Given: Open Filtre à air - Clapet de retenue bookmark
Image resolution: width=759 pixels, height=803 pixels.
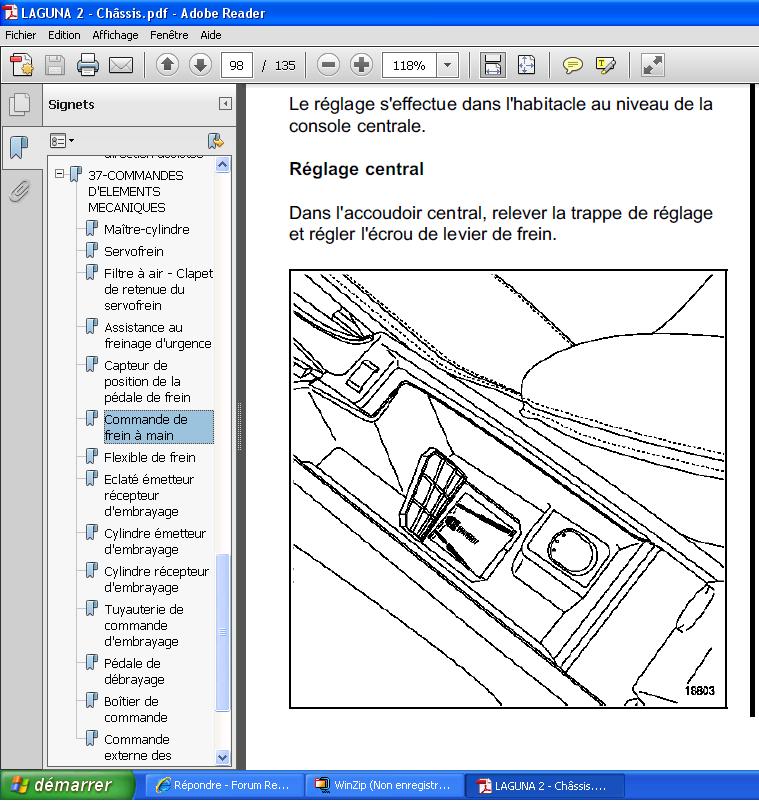Looking at the screenshot, I should 158,289.
